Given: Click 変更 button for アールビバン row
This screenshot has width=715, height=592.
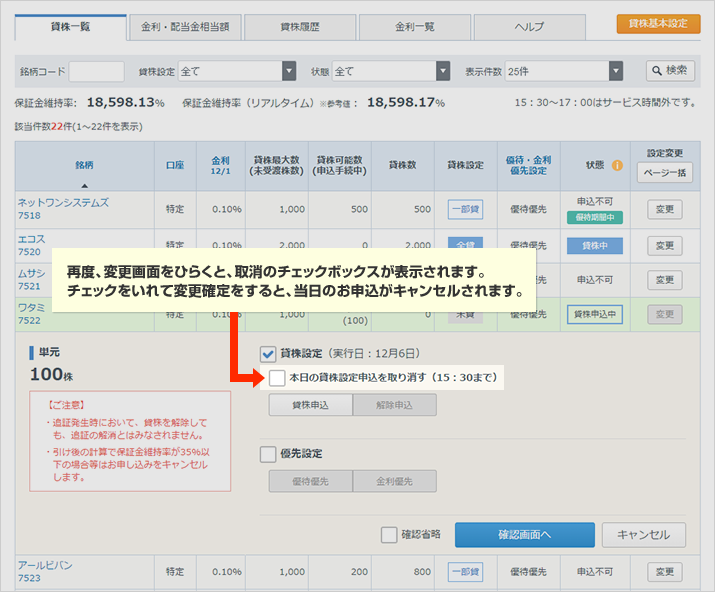Looking at the screenshot, I should (x=664, y=572).
